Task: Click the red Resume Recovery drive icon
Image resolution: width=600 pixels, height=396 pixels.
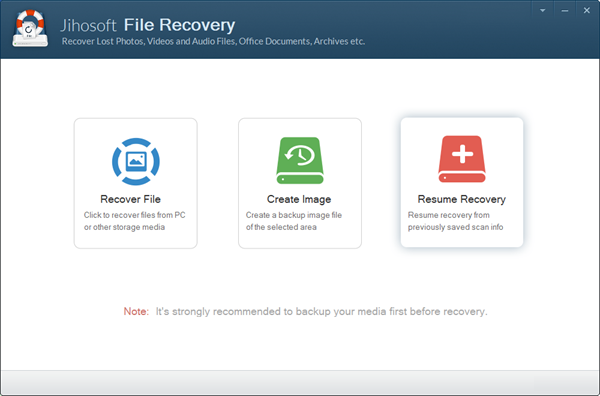Action: (x=462, y=159)
